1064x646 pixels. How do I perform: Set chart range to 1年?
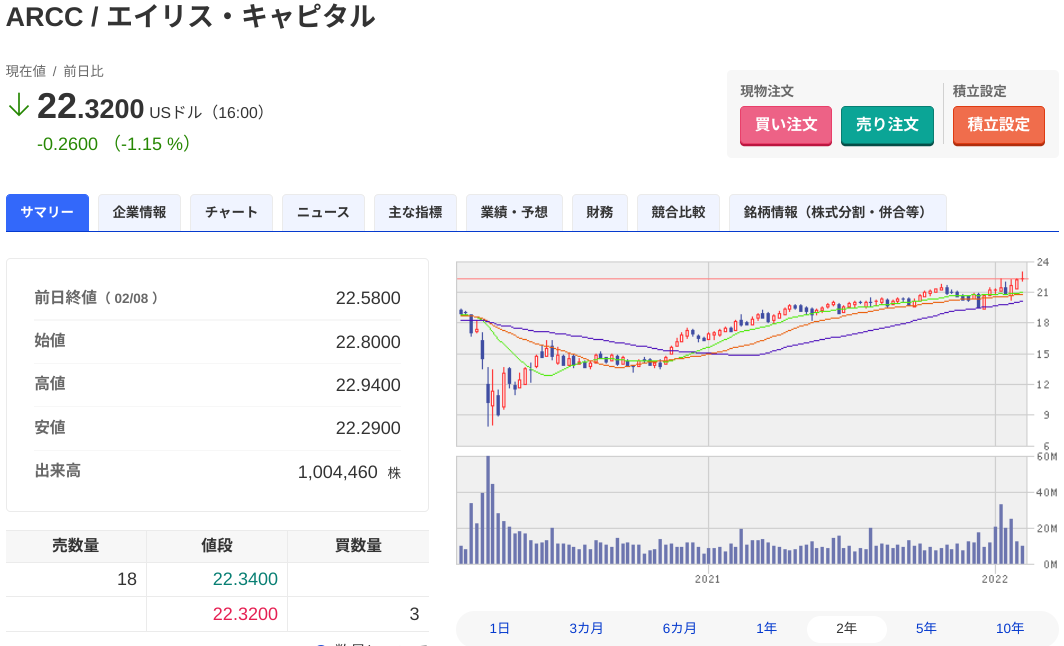[x=766, y=628]
